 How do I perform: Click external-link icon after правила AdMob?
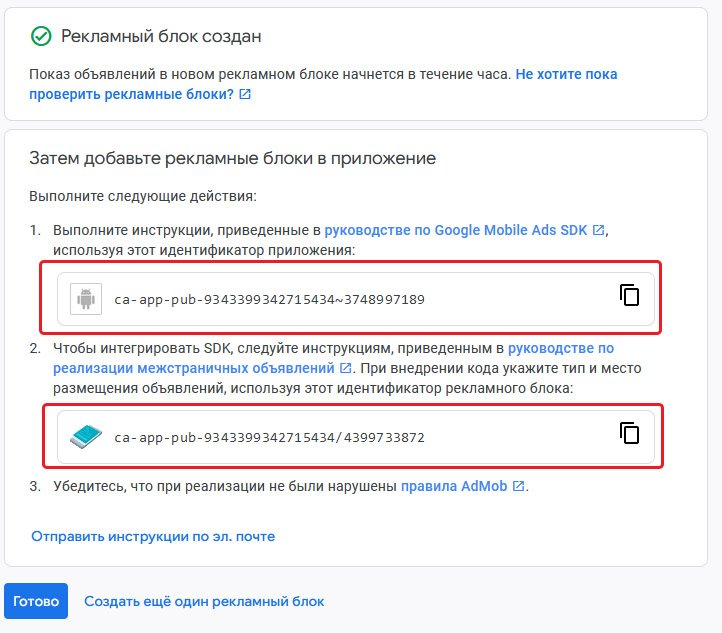pyautogui.click(x=518, y=487)
